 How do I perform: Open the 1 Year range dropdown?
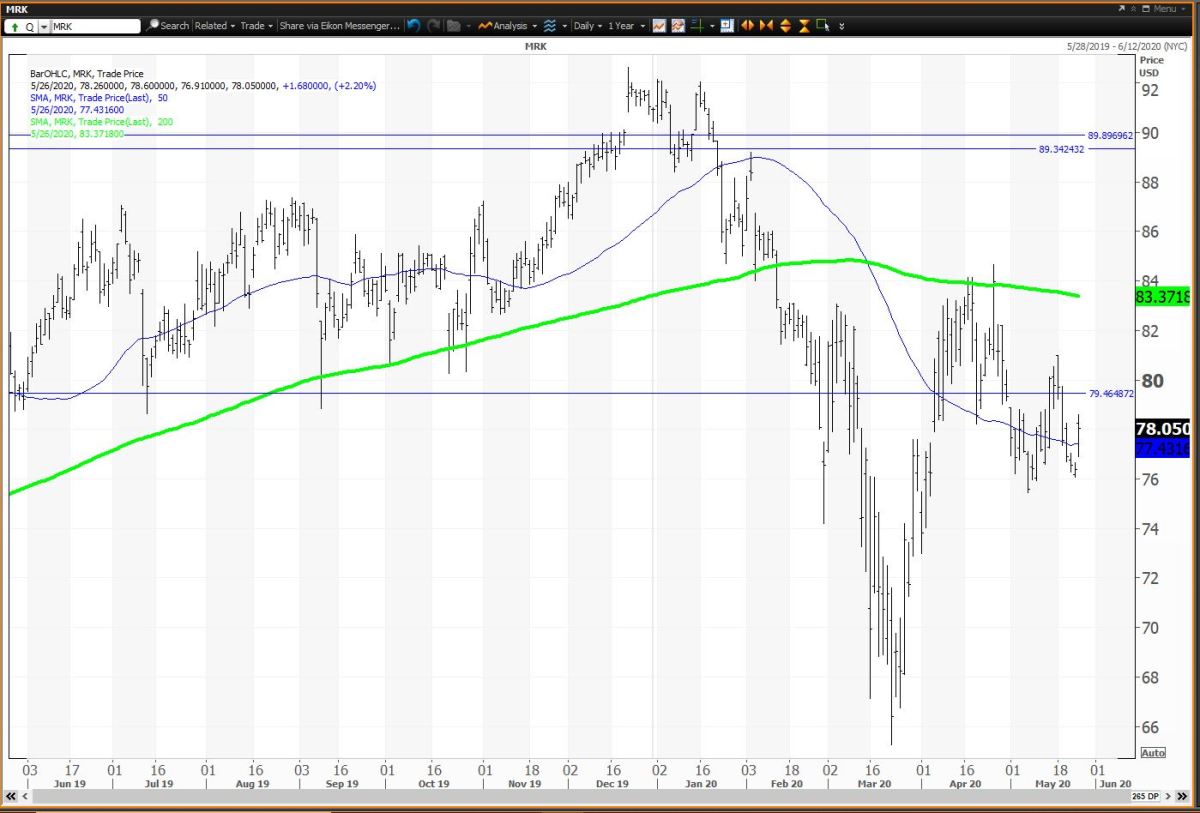click(626, 25)
